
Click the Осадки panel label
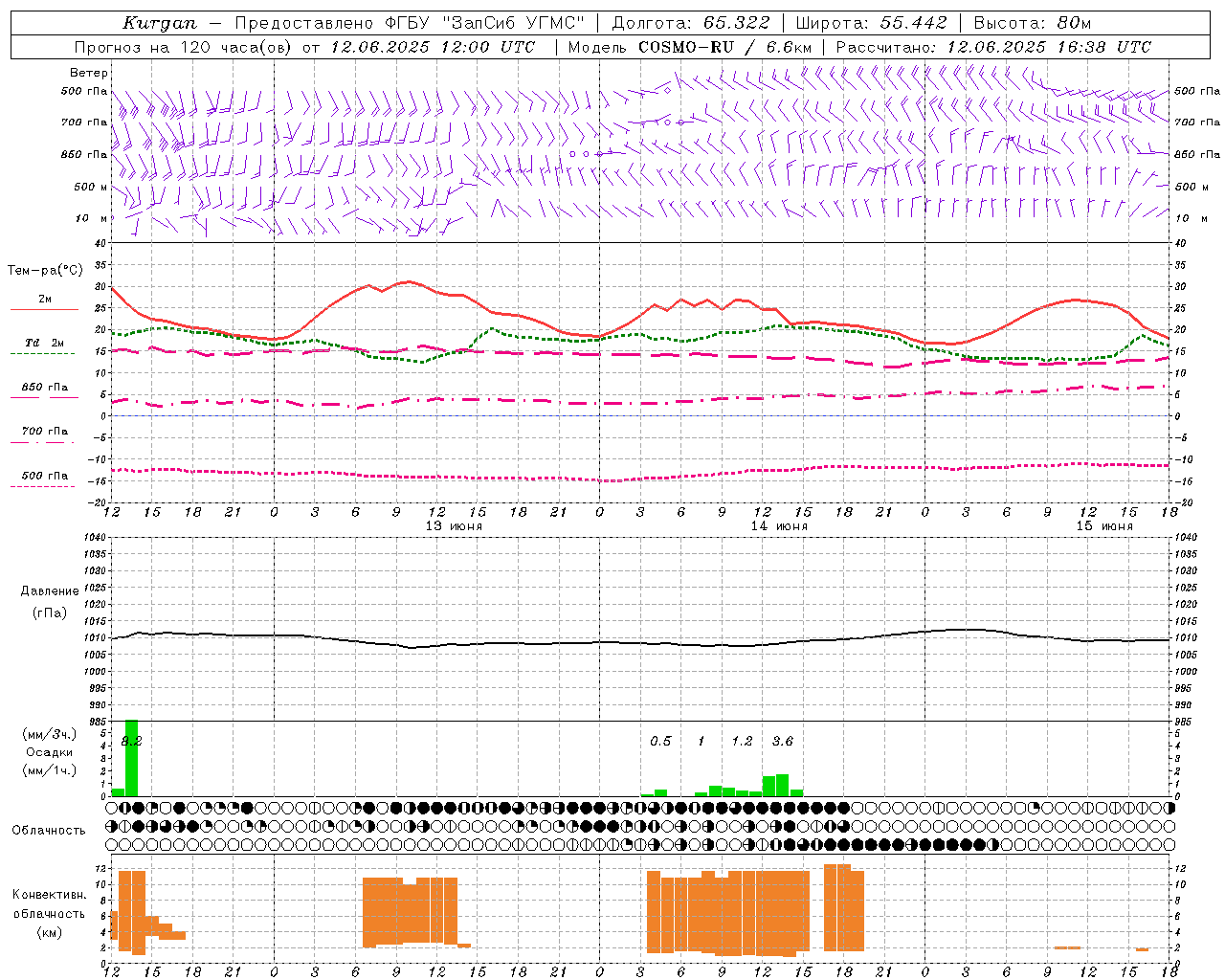coord(50,752)
